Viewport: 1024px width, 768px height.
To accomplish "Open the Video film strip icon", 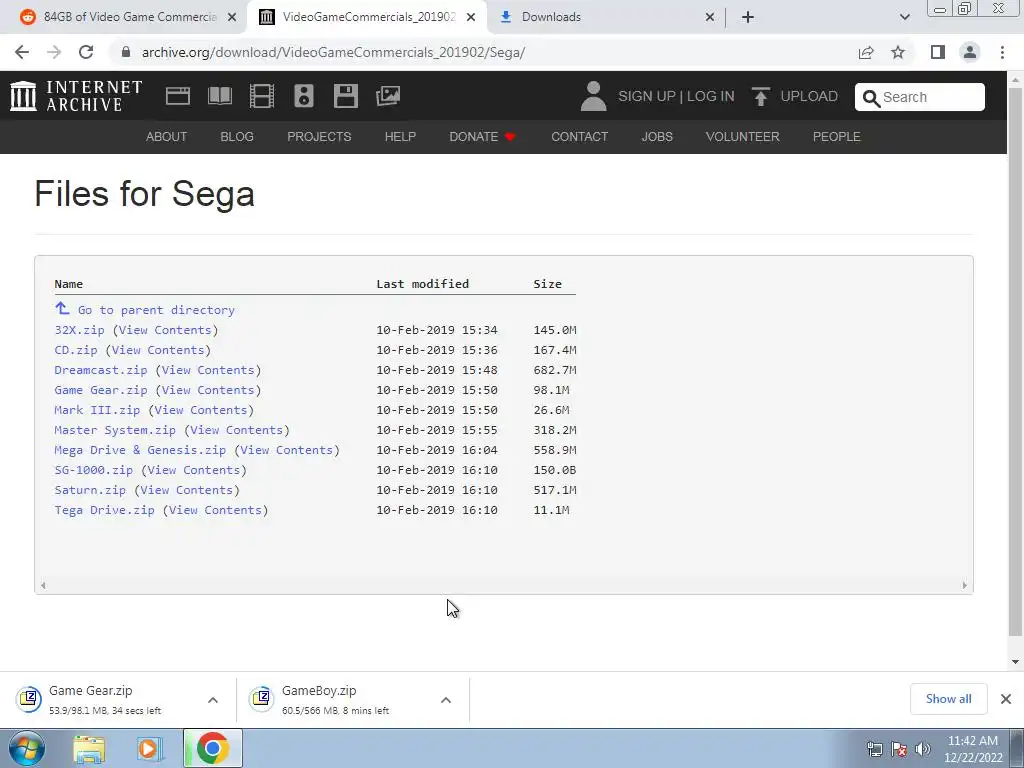I will (262, 96).
